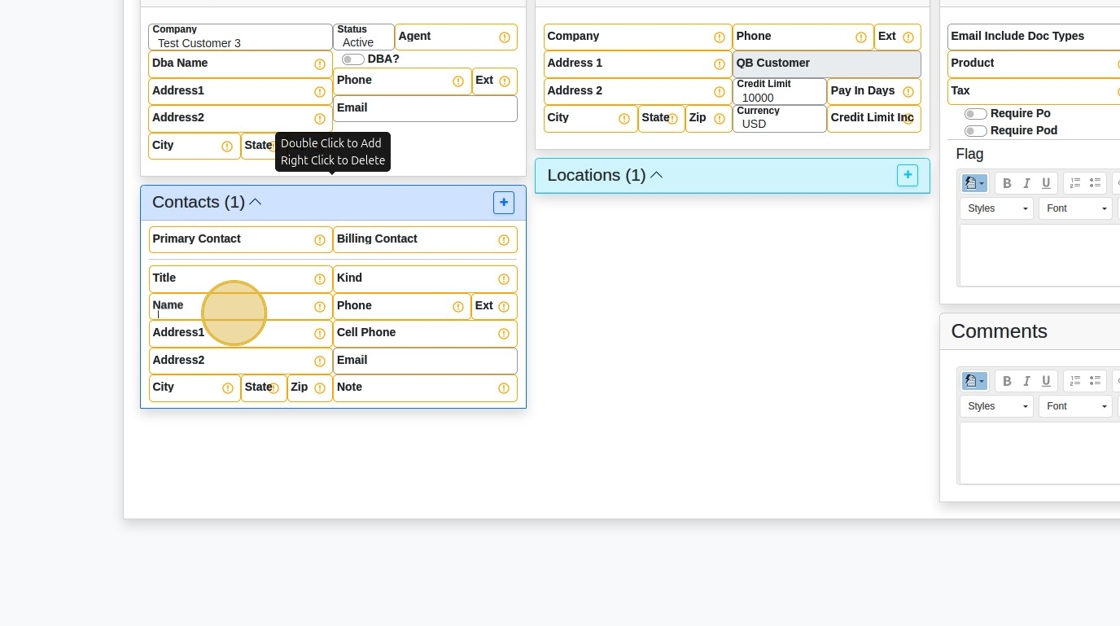Click Italic icon in the Flag editor
The width and height of the screenshot is (1120, 626).
1026,183
